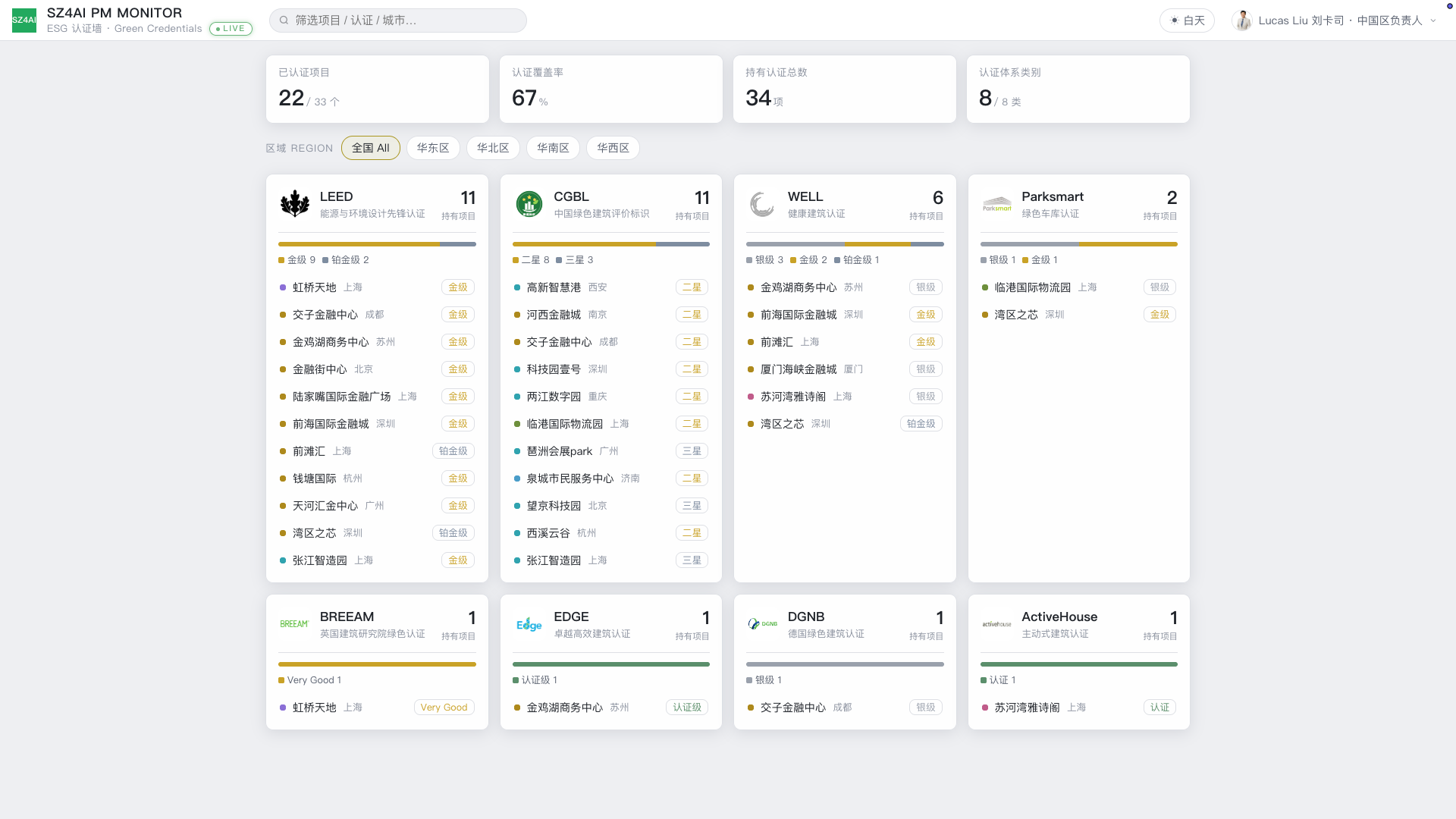
Task: Click 认证 badge on ActiveHouse 苏河湾雅诗阁
Action: coord(1160,708)
